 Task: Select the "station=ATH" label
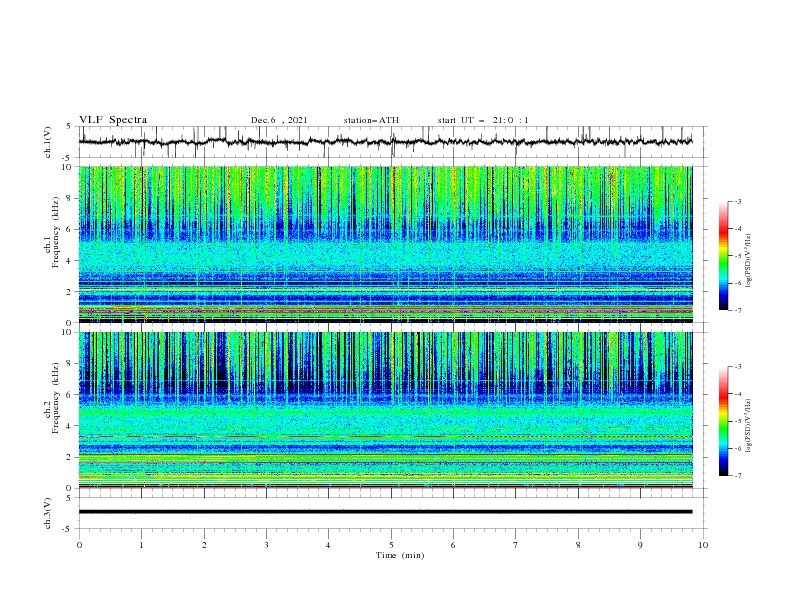coord(371,120)
